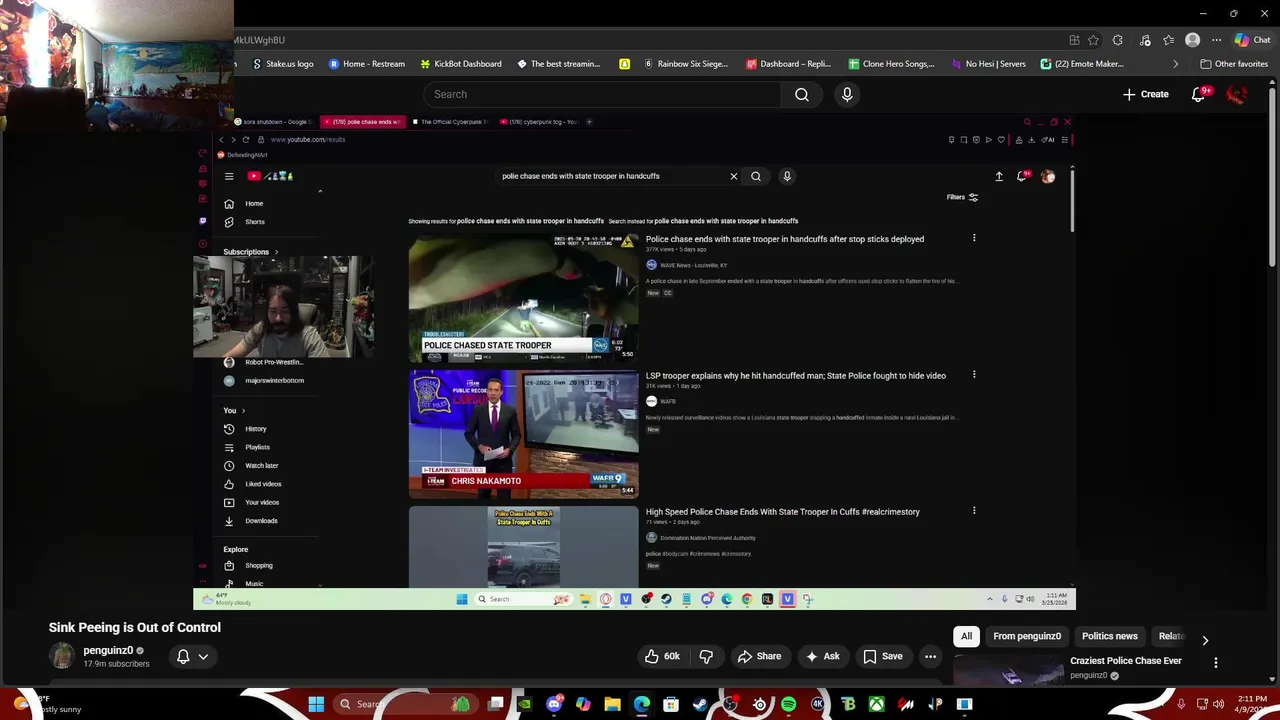Open options for Police chase ends result
The image size is (1280, 720).
(x=974, y=238)
